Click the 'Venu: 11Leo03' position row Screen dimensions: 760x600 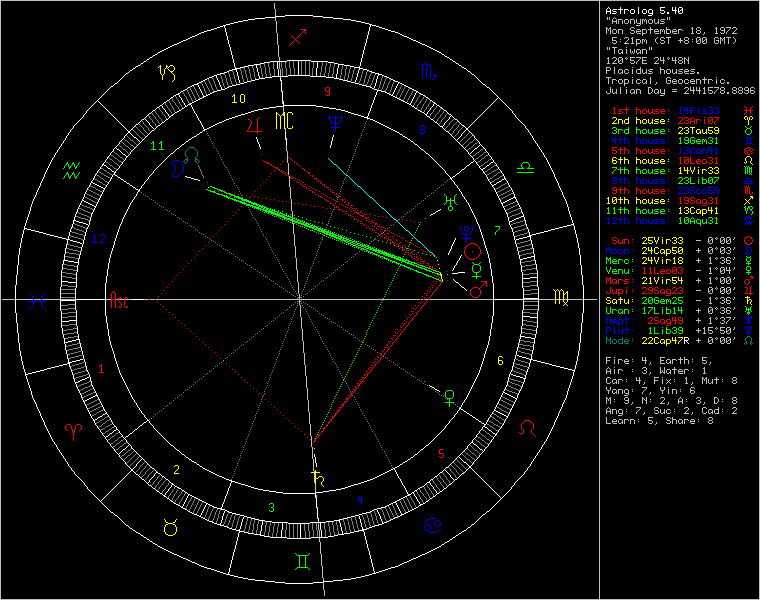pos(680,271)
